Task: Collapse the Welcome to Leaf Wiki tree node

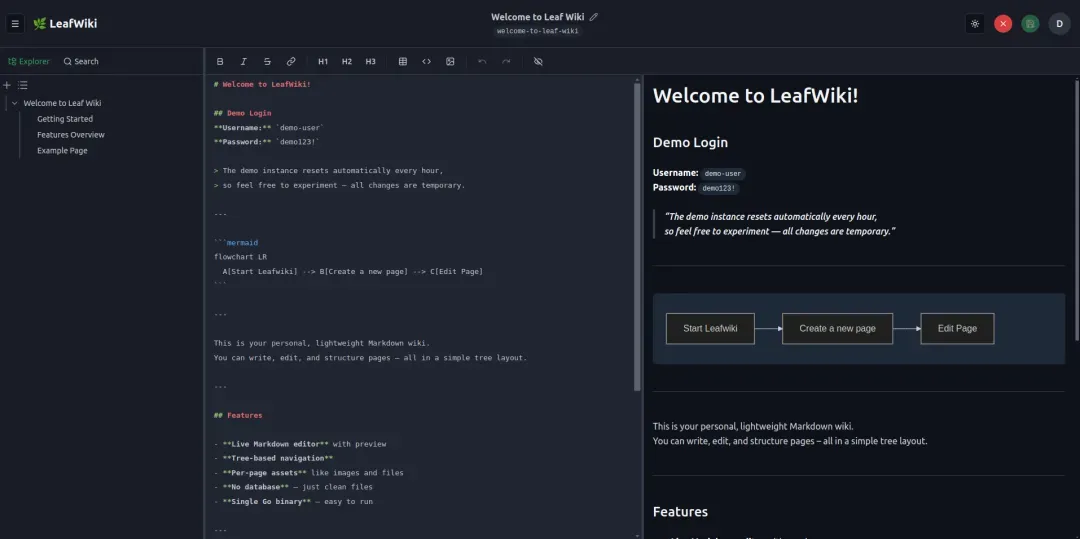Action: click(x=14, y=103)
